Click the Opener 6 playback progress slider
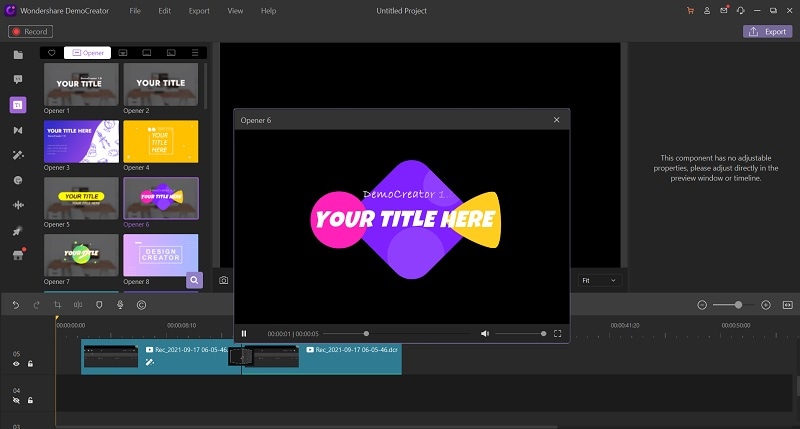The height and width of the screenshot is (429, 800). [397, 334]
